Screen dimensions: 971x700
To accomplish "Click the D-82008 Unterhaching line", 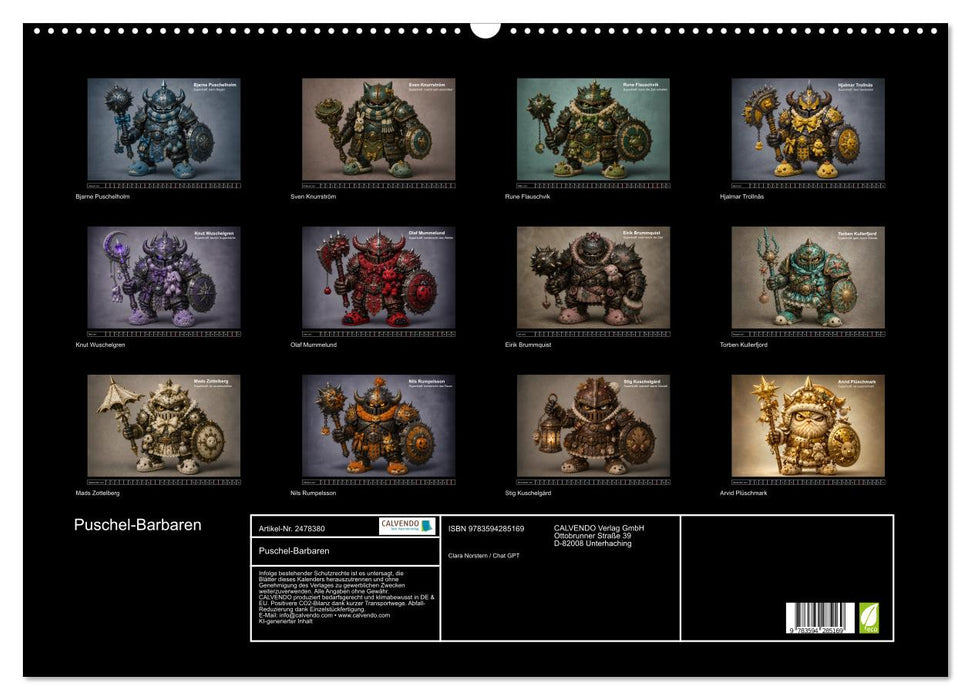I will click(593, 543).
